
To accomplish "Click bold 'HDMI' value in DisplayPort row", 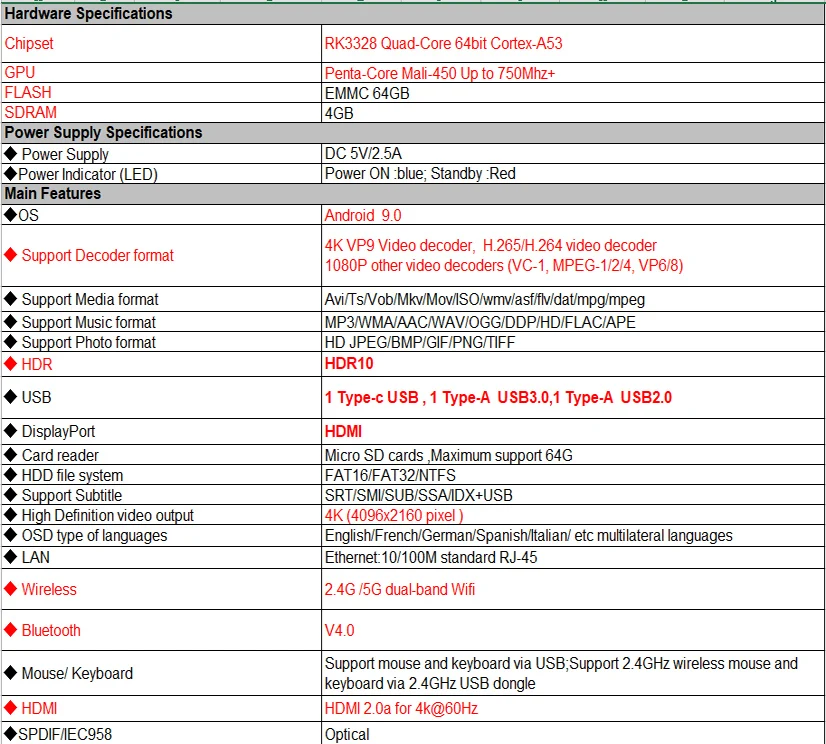I will (573, 432).
